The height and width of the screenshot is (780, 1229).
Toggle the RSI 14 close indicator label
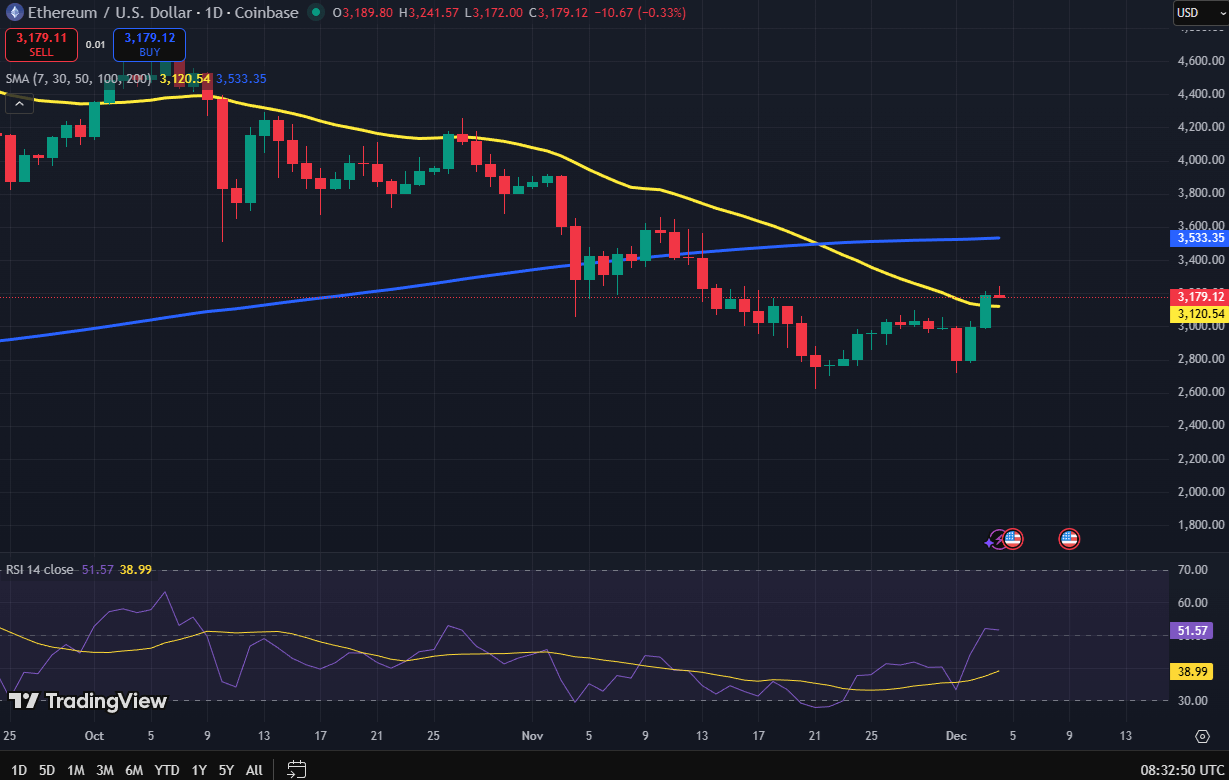(x=40, y=569)
